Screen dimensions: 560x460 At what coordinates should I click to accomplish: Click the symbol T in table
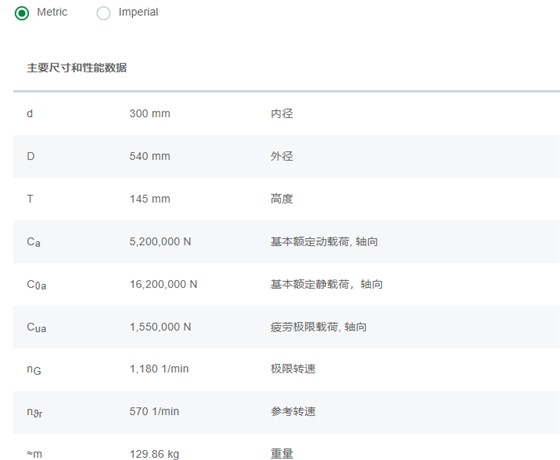click(x=30, y=199)
